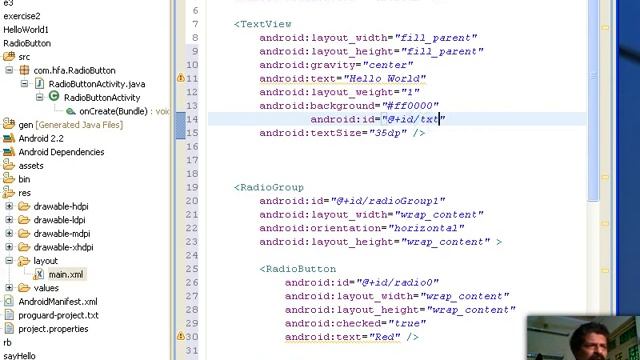
Task: Click the <RadioButton tag text
Action: pyautogui.click(x=298, y=269)
